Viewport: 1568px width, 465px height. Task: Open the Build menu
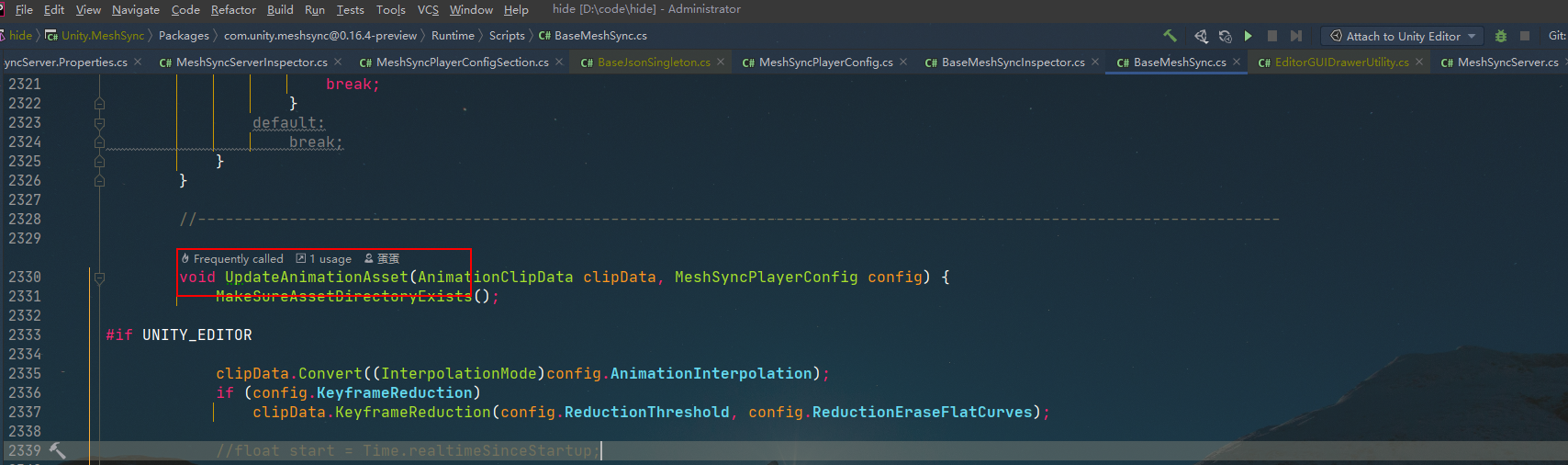tap(280, 9)
